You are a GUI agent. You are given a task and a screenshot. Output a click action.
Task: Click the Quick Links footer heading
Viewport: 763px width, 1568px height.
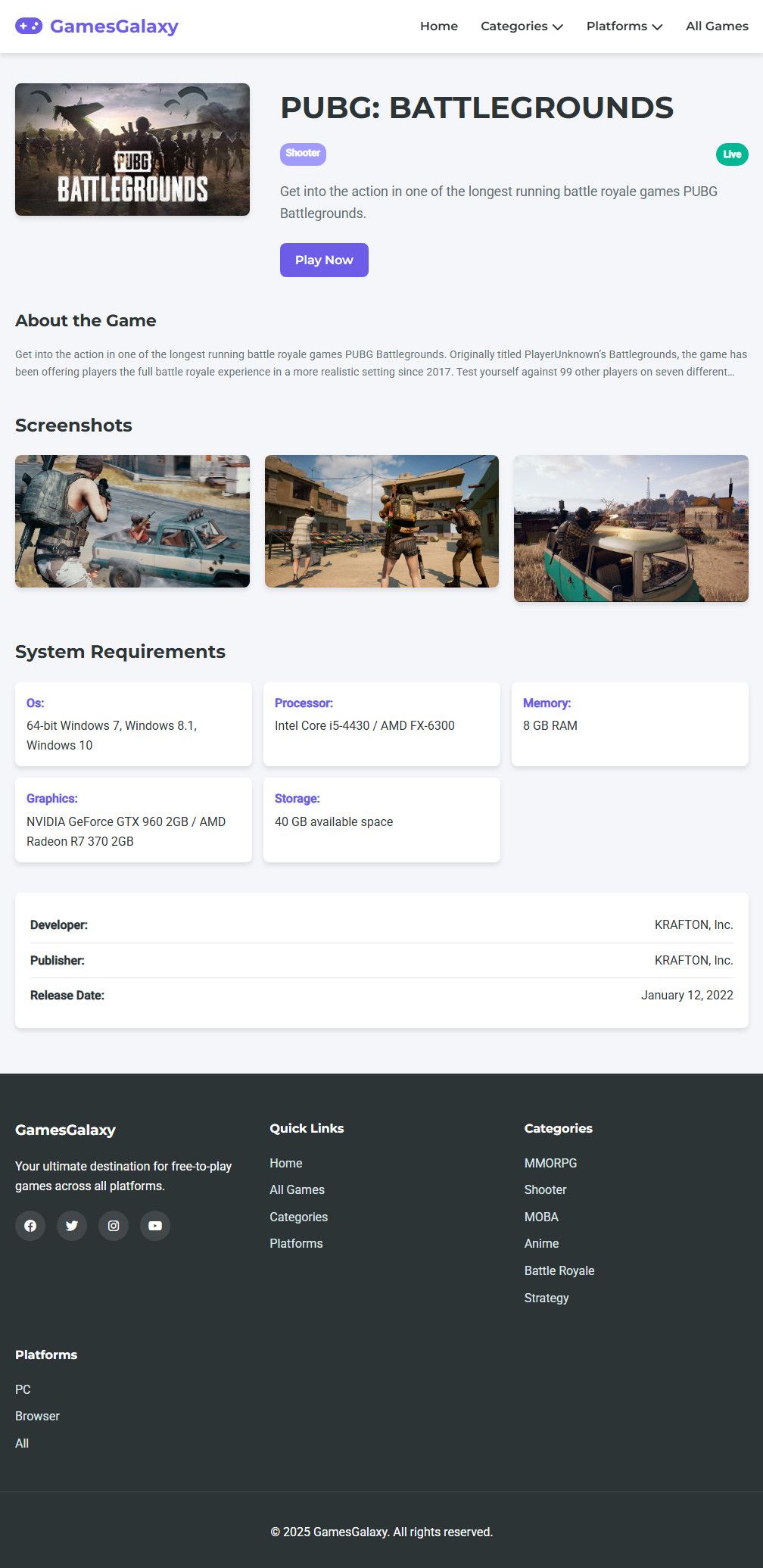point(307,1128)
